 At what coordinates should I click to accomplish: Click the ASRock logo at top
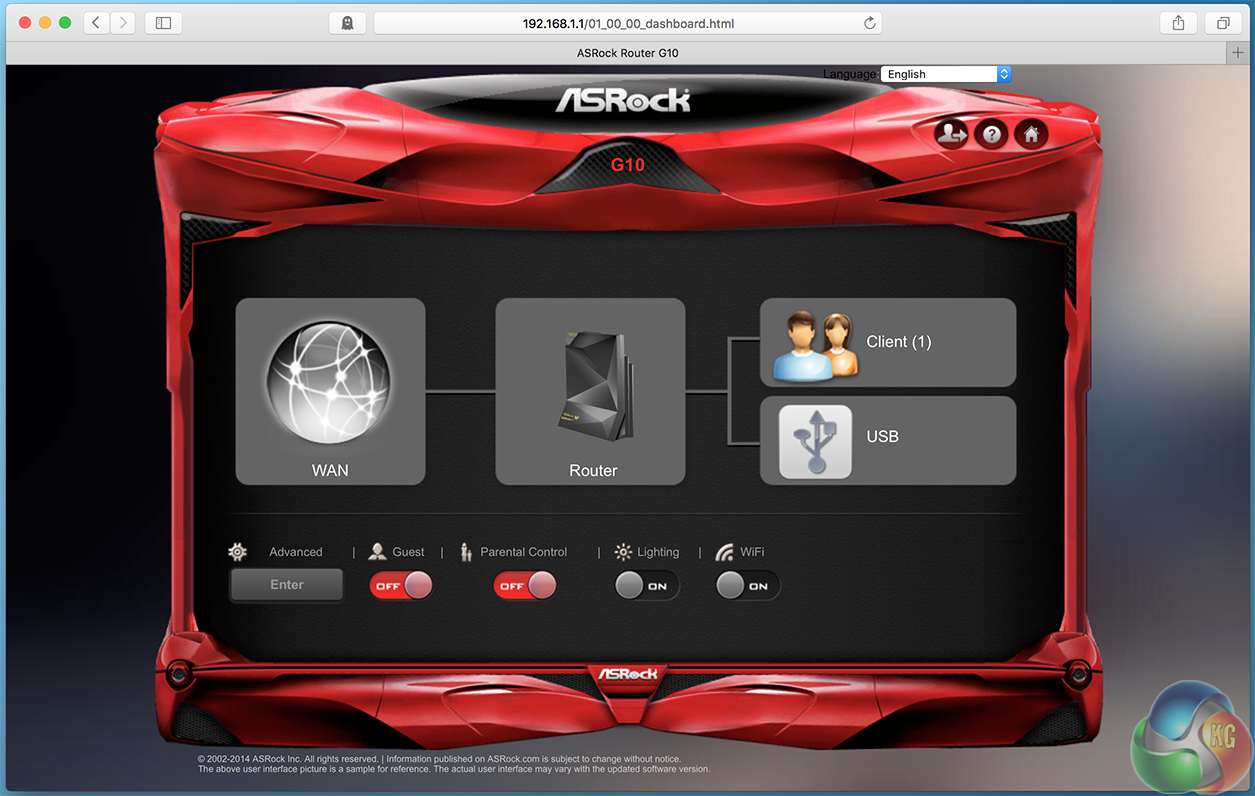pyautogui.click(x=623, y=100)
